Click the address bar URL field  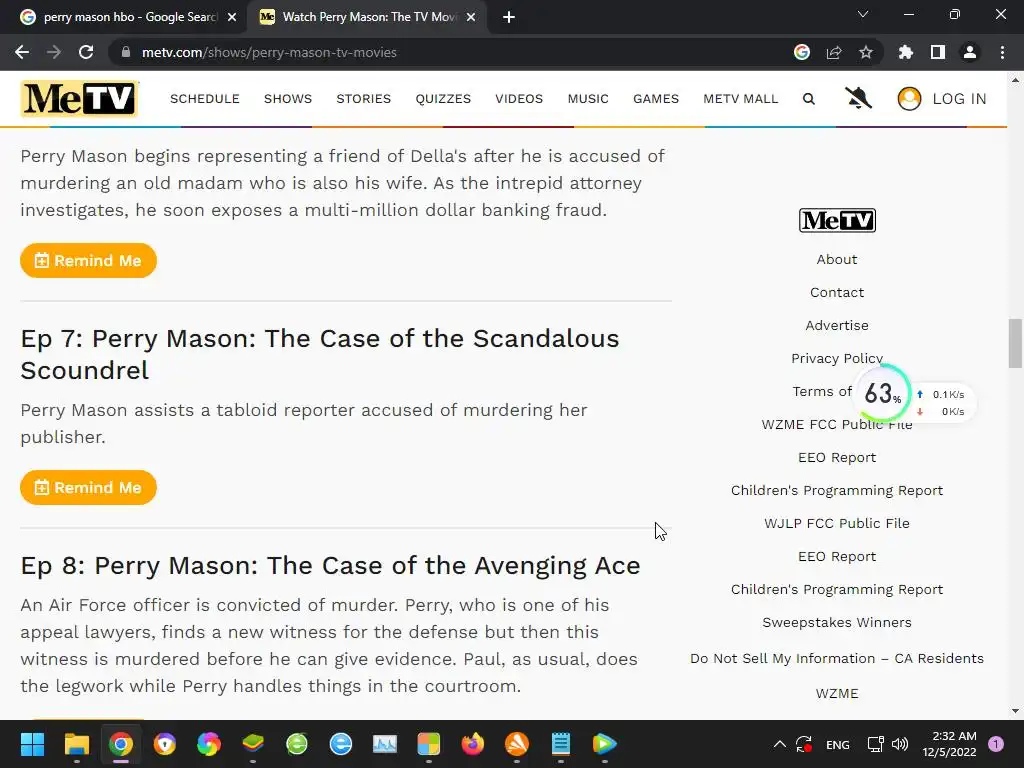pos(451,52)
